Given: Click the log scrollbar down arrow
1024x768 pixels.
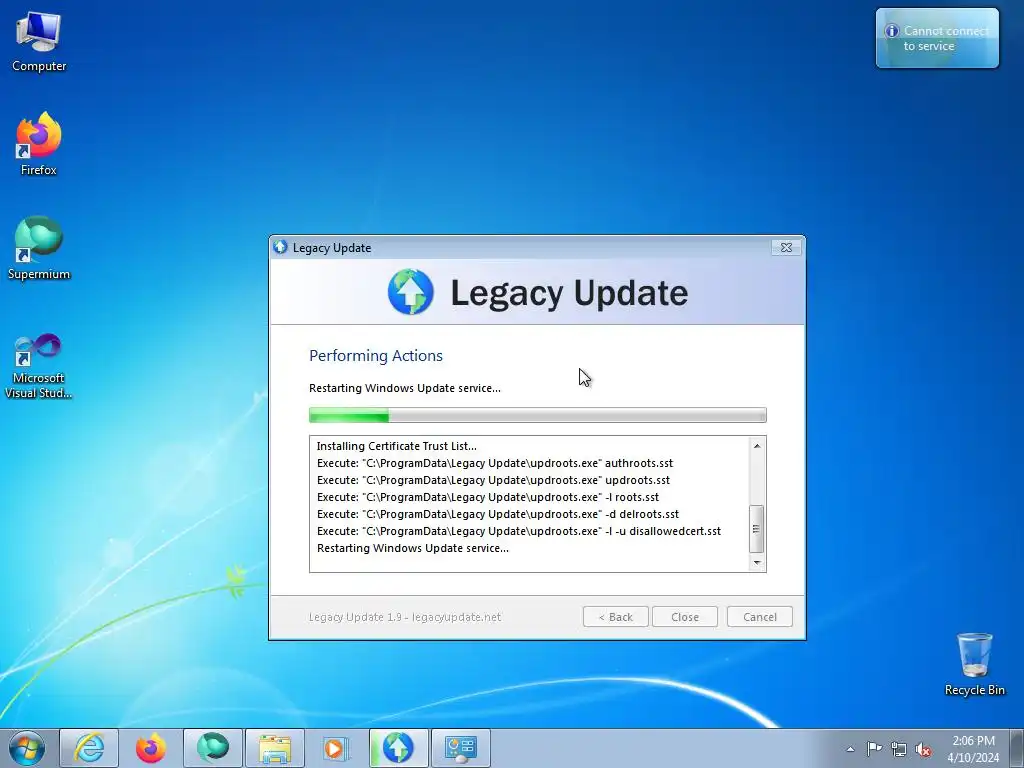Looking at the screenshot, I should 757,562.
